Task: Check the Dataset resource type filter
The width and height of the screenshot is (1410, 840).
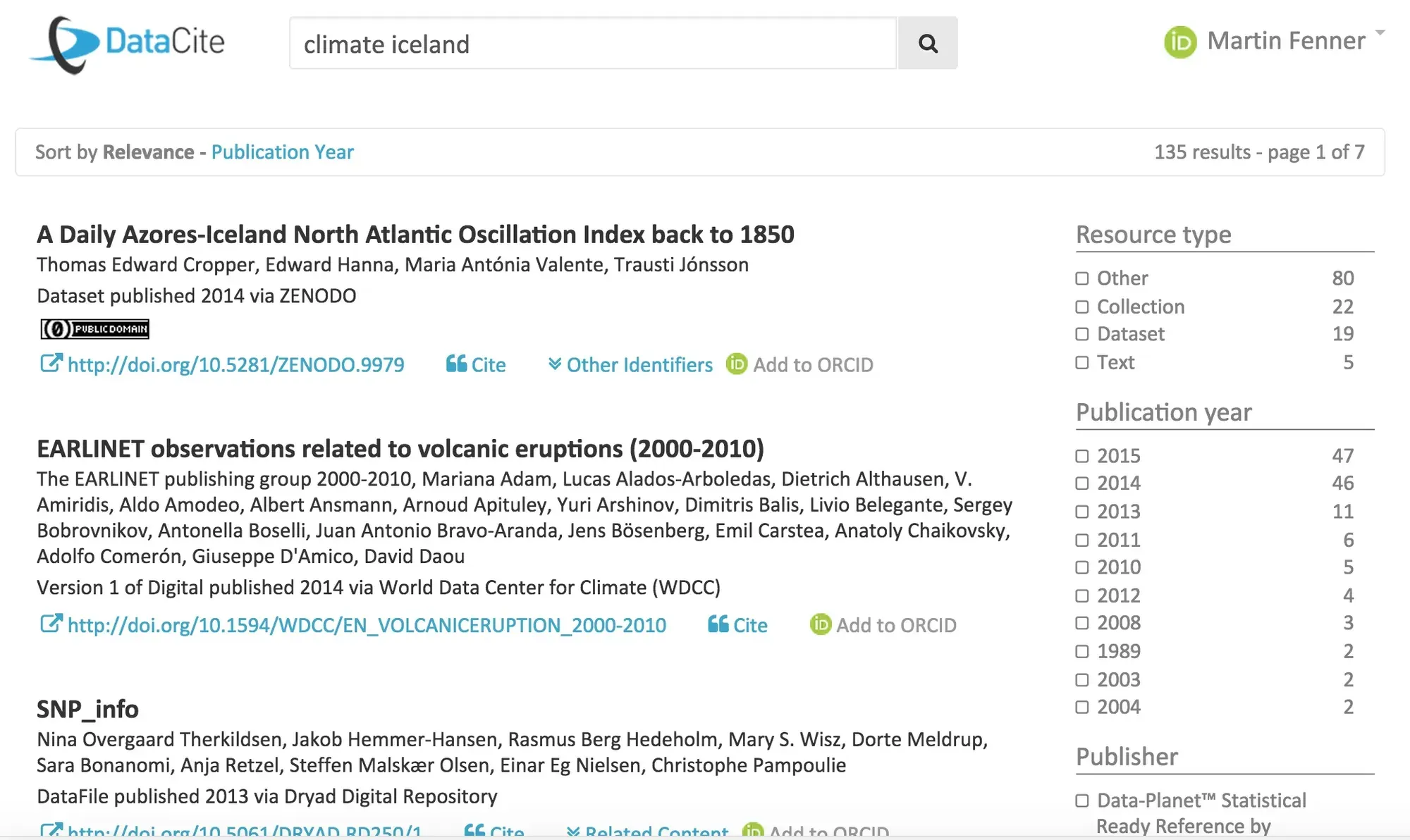Action: pos(1082,334)
